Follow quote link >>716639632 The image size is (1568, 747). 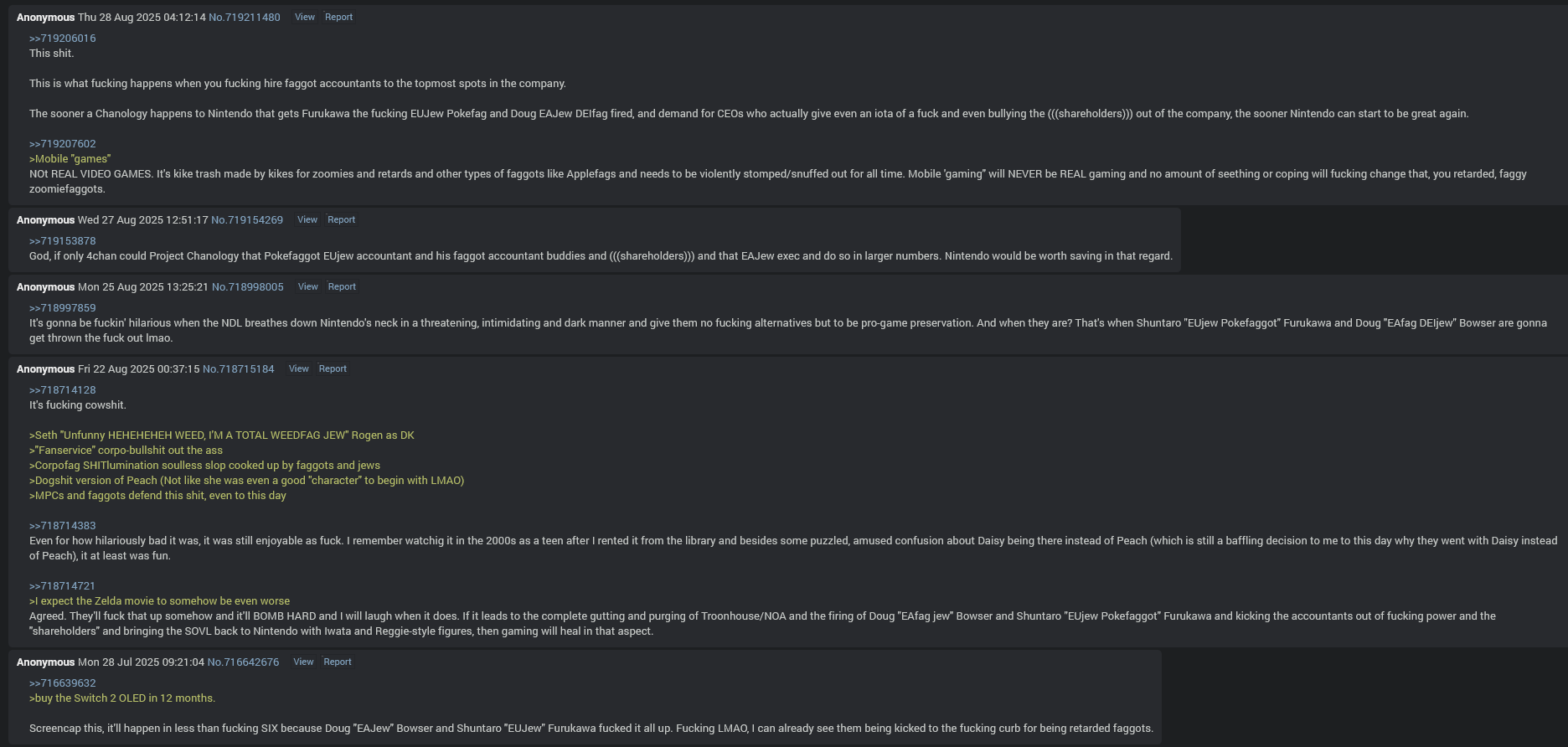[x=62, y=683]
